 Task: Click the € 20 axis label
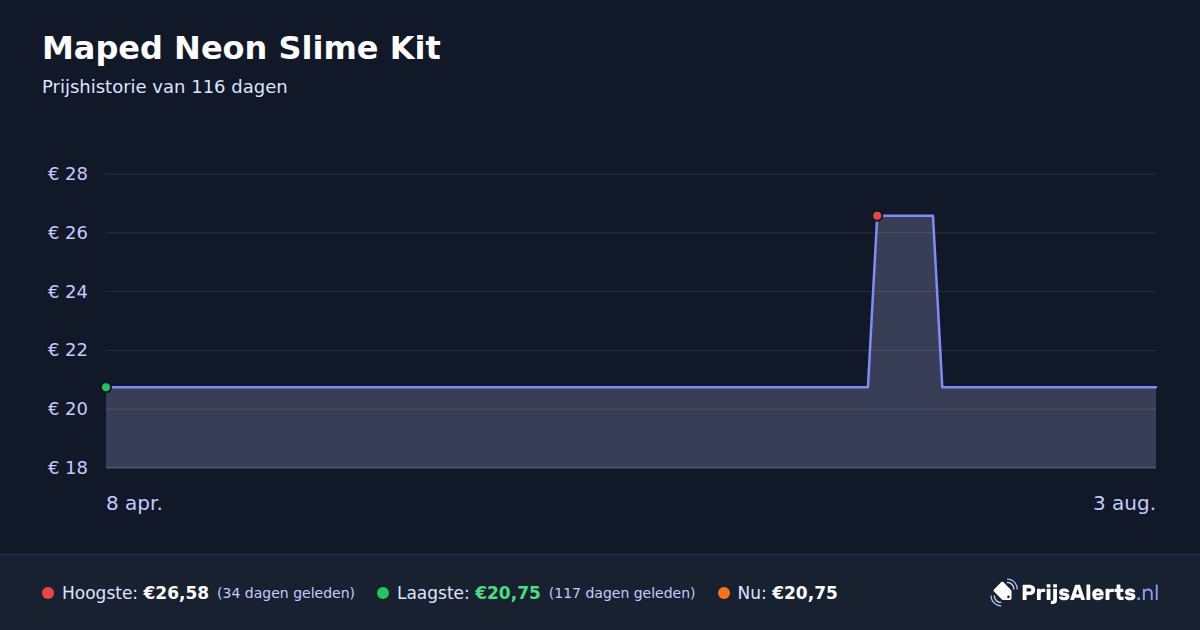pyautogui.click(x=68, y=409)
